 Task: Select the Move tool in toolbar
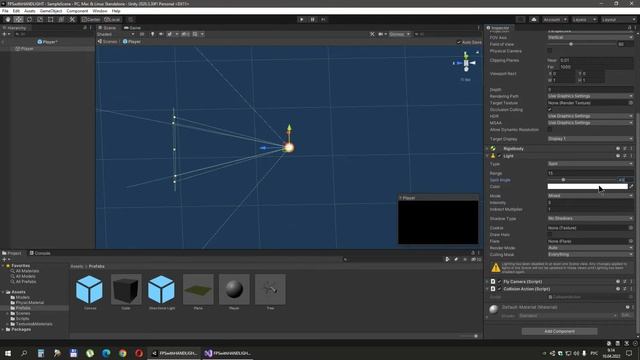18,19
